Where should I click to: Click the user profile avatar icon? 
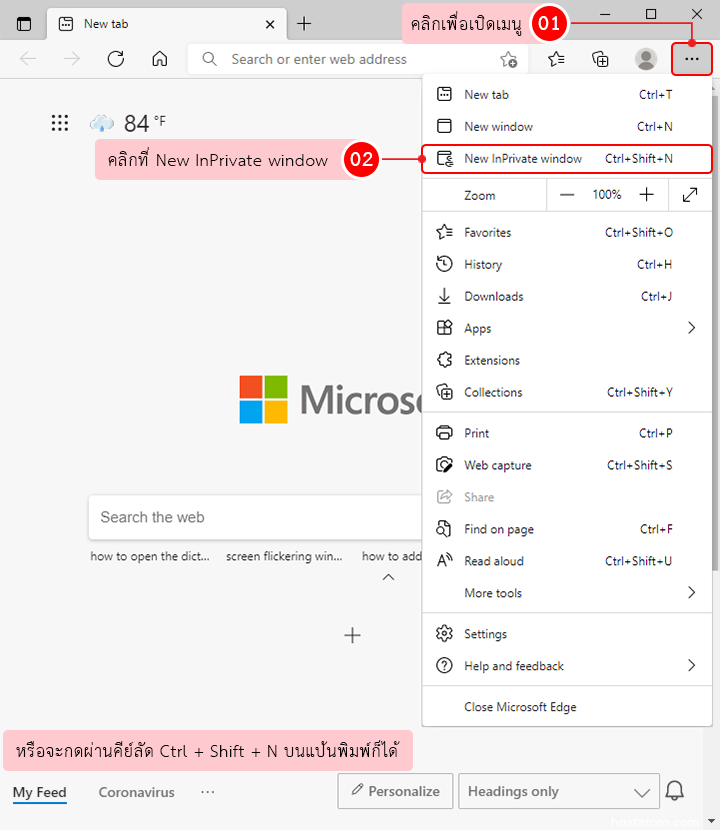tap(646, 59)
